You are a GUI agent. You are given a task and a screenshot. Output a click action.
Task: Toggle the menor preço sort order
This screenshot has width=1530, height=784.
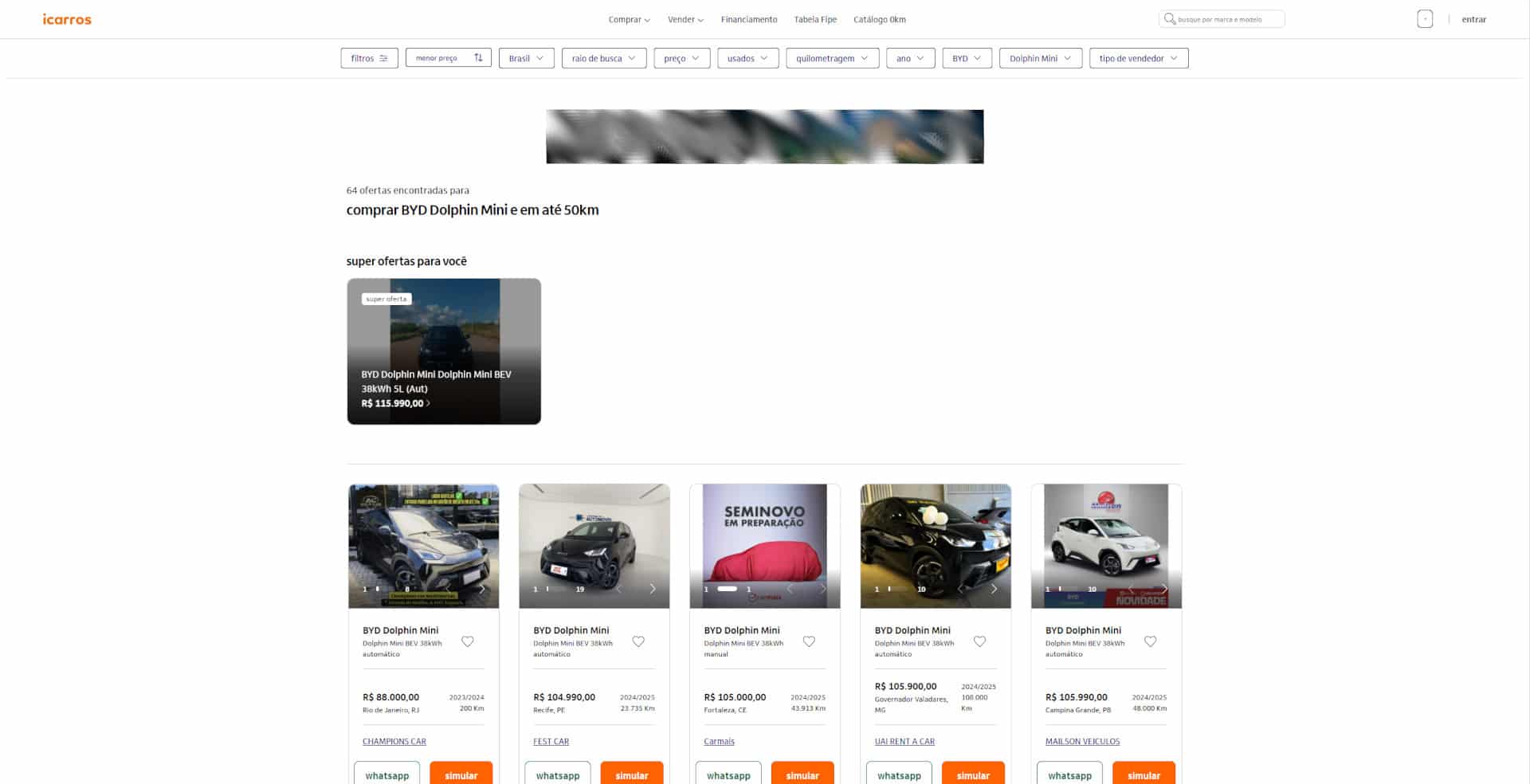[x=448, y=58]
